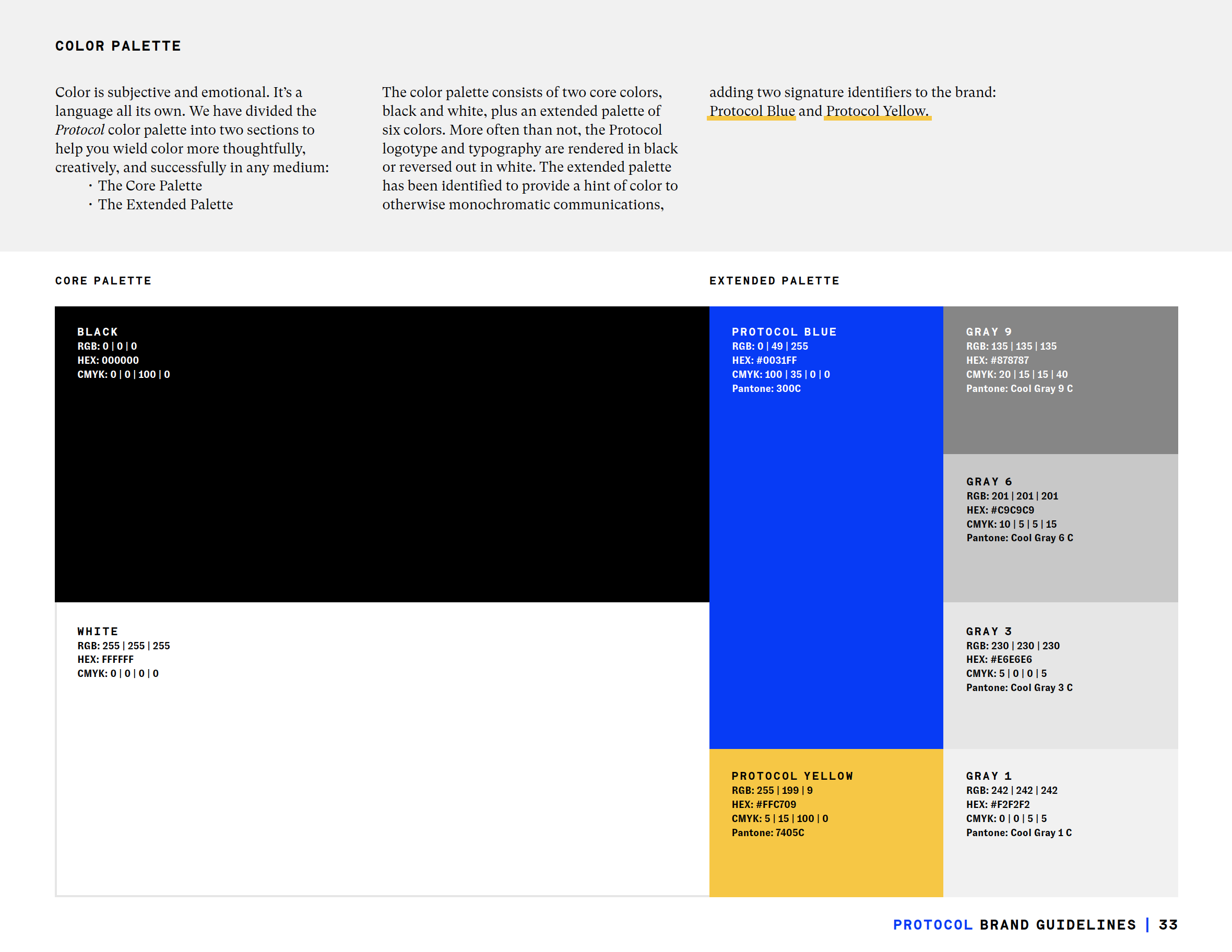Click the 'The Extended Palette' bullet item
Viewport: 1232px width, 952px height.
pyautogui.click(x=165, y=204)
